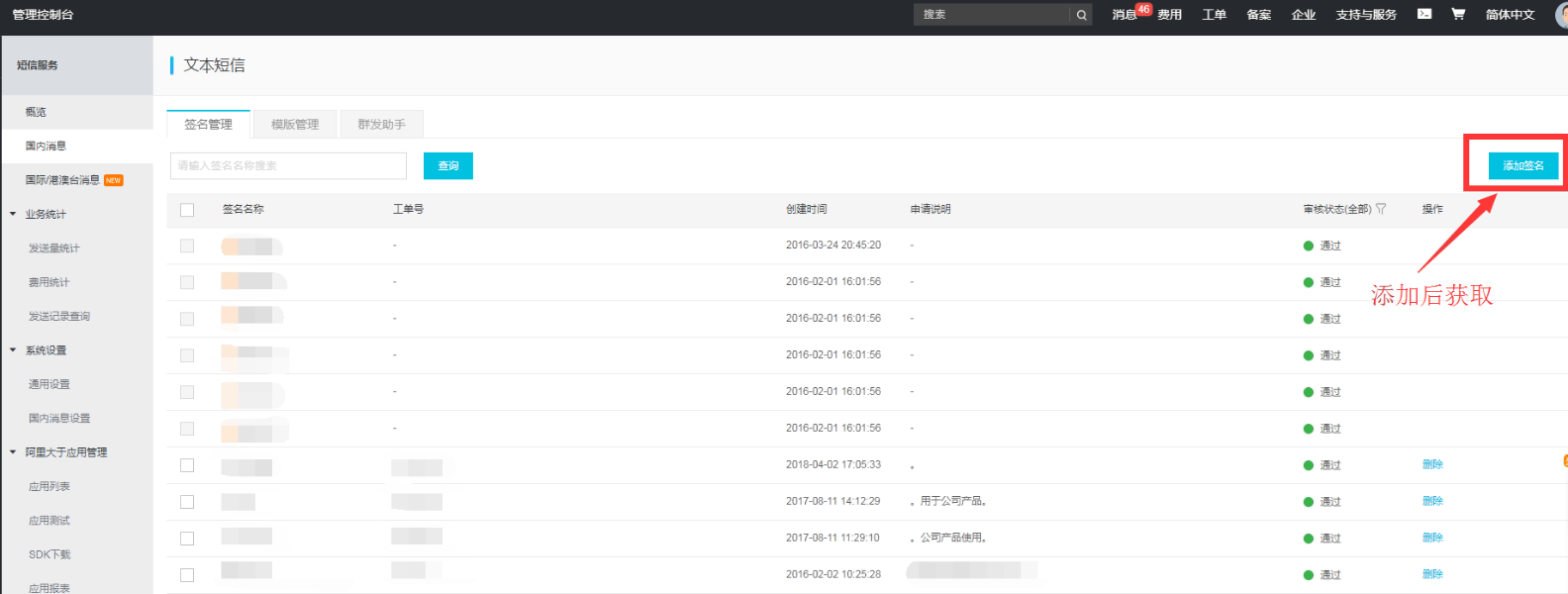Open the 费用 top menu
The image size is (1568, 594).
(x=1170, y=15)
